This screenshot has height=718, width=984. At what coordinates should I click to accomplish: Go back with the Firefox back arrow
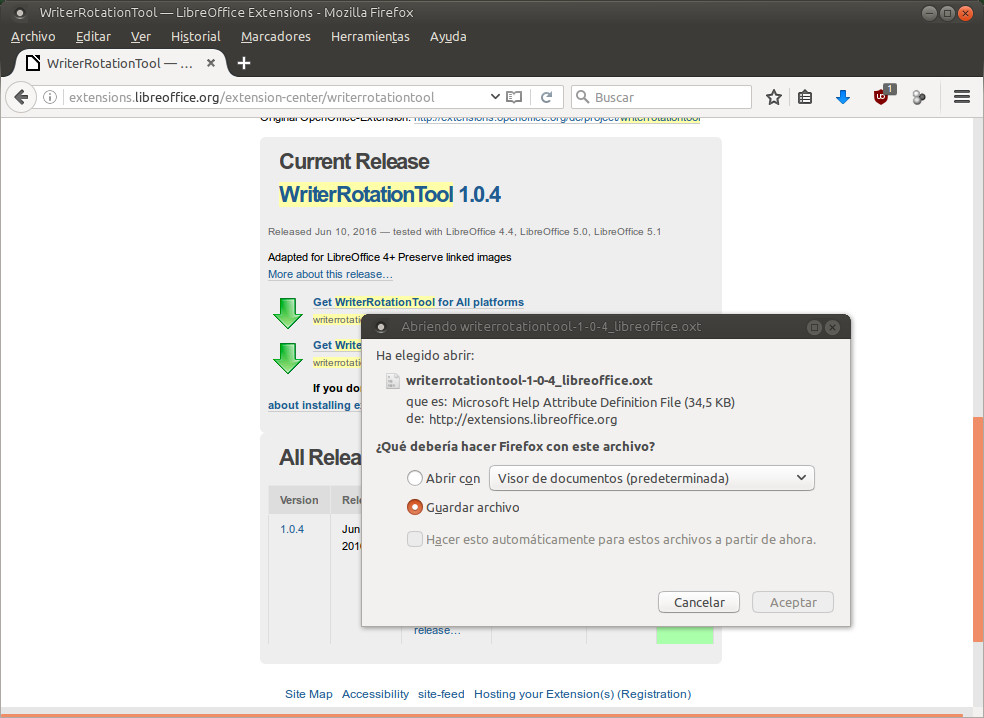(x=21, y=97)
